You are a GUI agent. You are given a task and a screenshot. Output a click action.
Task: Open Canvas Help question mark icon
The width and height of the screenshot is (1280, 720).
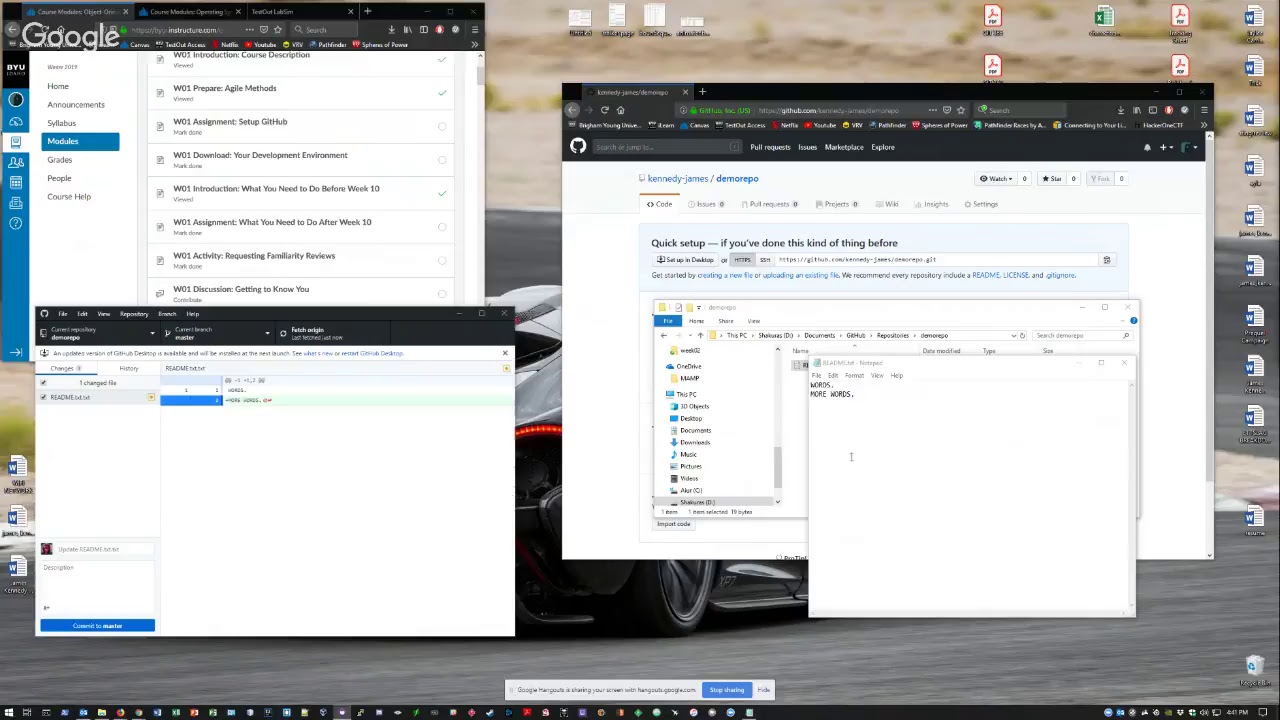(16, 223)
